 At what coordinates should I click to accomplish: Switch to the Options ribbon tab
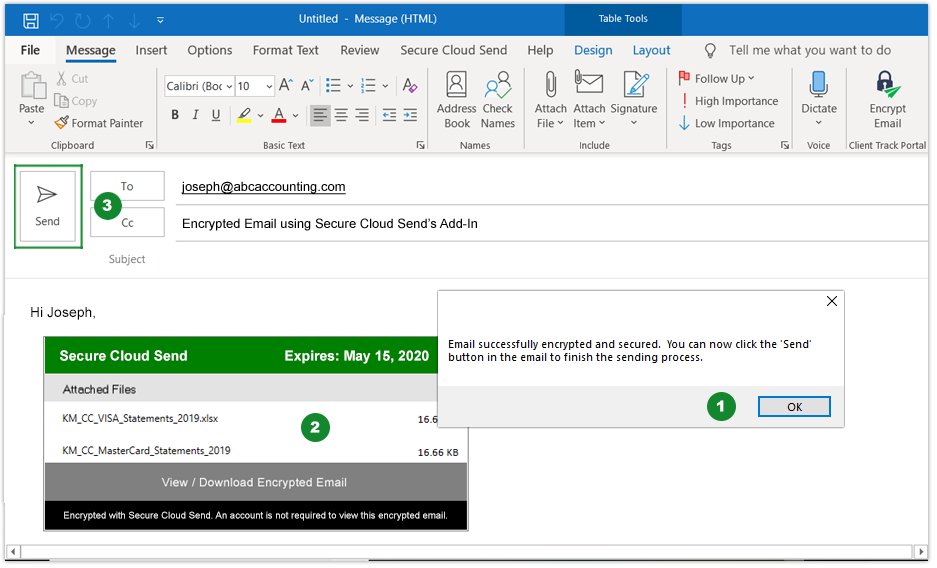(x=210, y=50)
